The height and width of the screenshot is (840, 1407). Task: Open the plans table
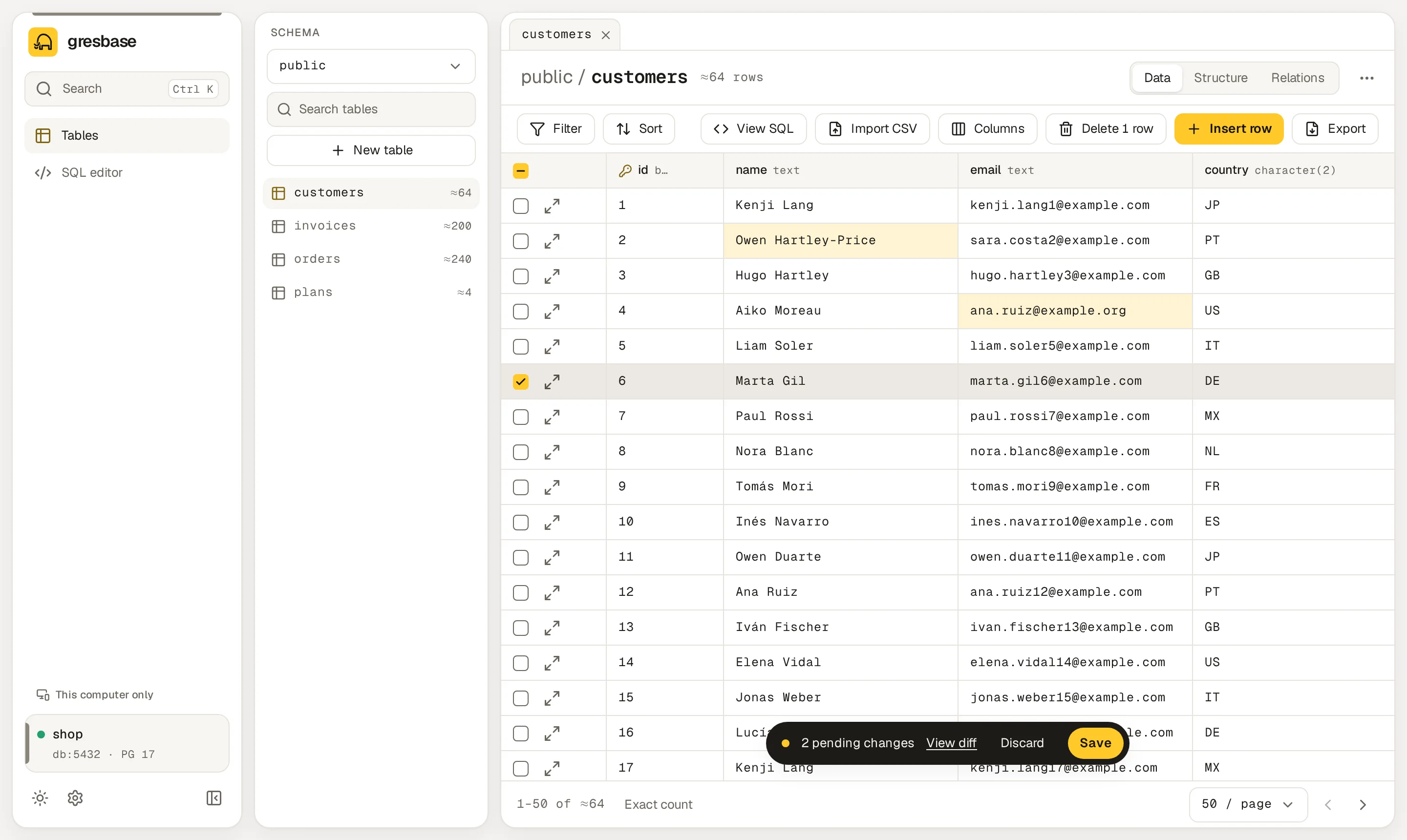click(x=371, y=293)
